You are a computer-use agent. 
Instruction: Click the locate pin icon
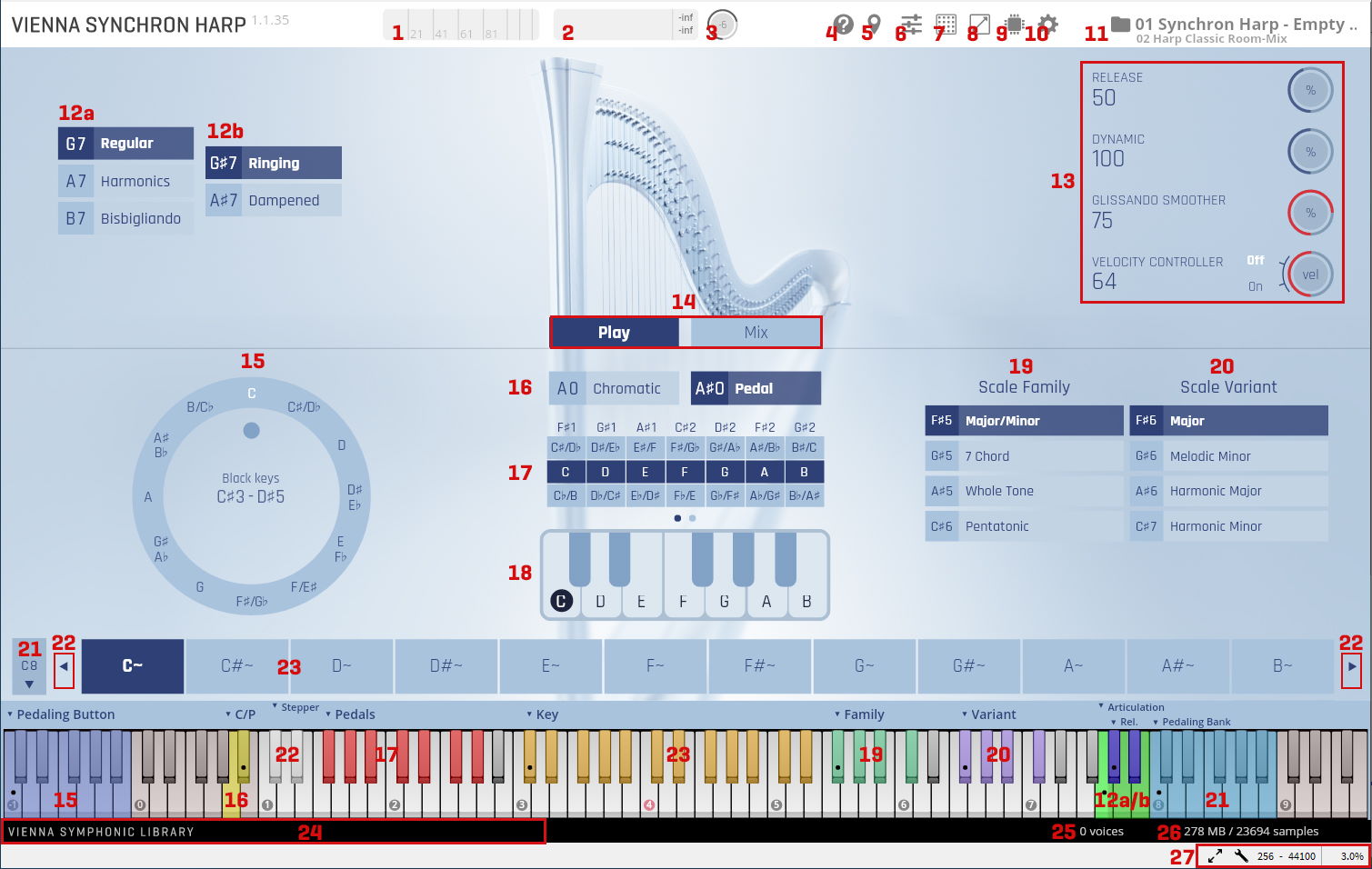pos(874,24)
